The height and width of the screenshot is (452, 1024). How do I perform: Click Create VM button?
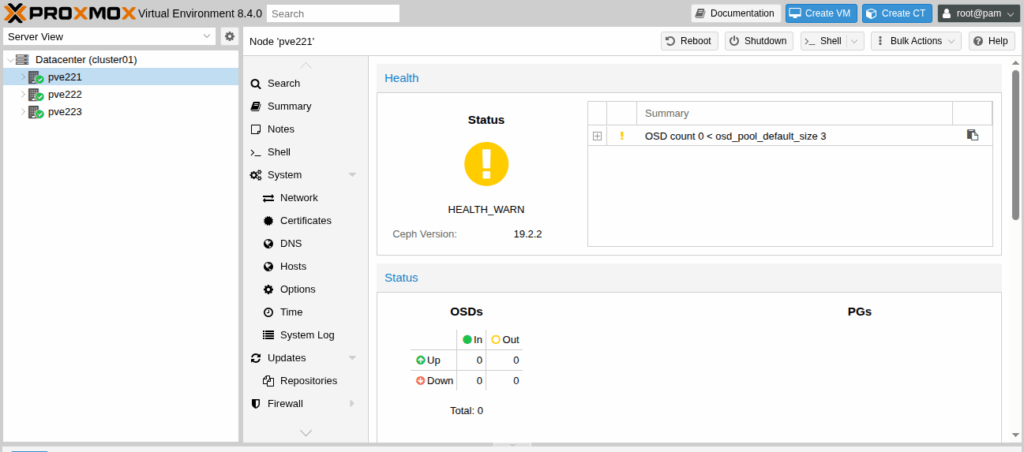click(x=821, y=13)
